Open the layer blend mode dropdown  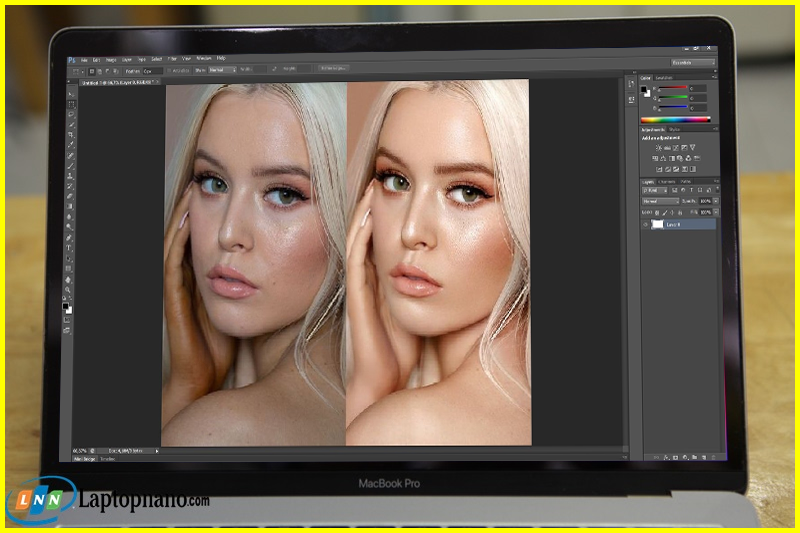pos(659,201)
